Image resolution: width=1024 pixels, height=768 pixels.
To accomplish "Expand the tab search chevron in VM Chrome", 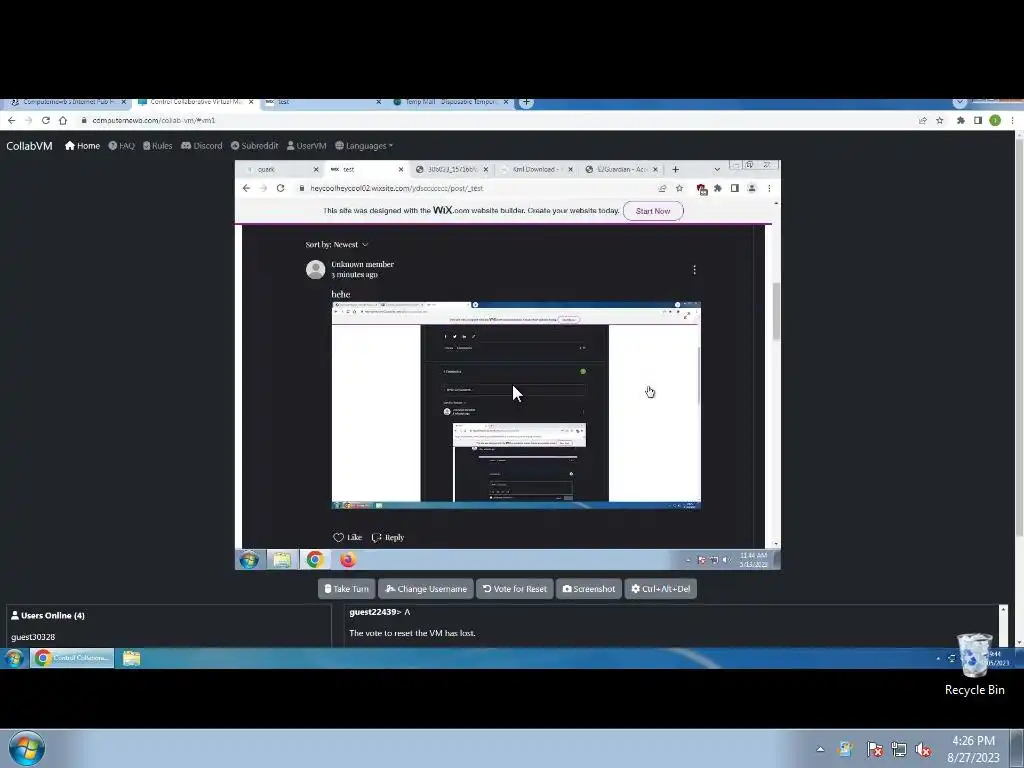I will click(x=717, y=169).
